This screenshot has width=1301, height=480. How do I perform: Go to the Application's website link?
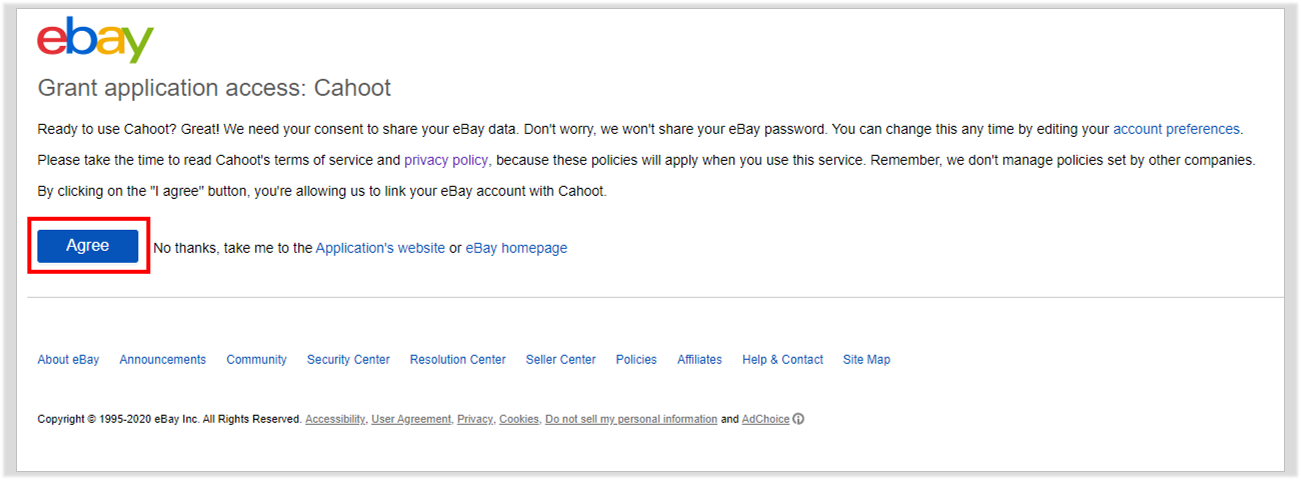click(380, 248)
